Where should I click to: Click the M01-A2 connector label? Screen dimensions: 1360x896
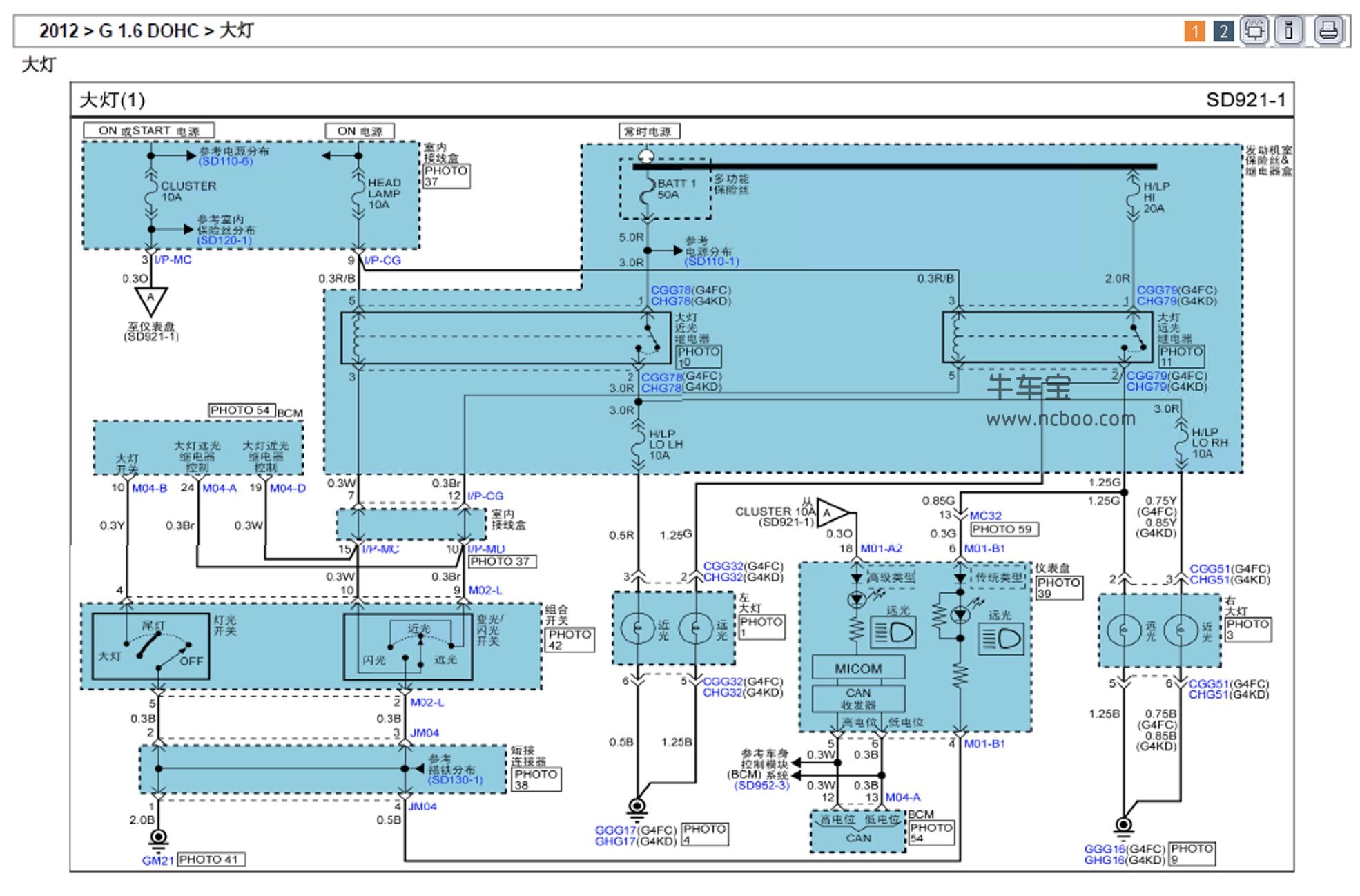(882, 549)
